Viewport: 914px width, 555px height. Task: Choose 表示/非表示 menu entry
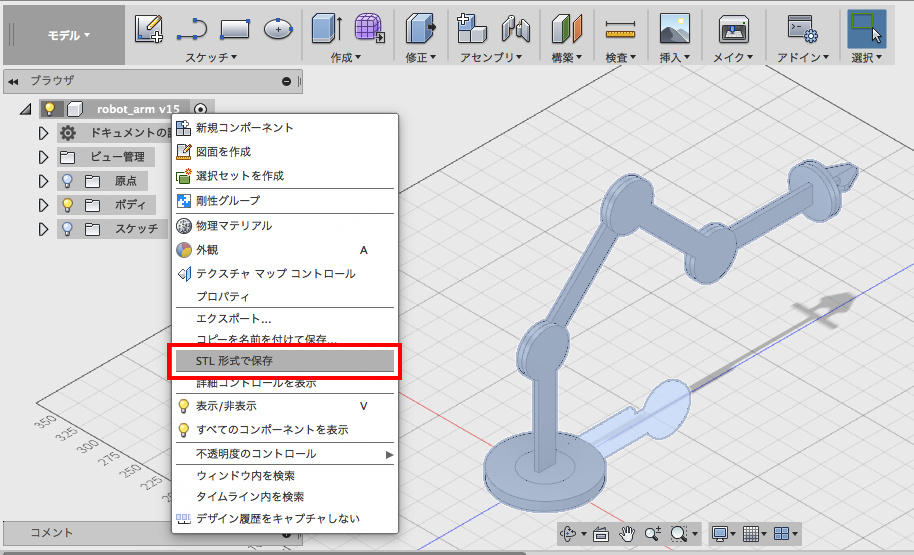[285, 406]
